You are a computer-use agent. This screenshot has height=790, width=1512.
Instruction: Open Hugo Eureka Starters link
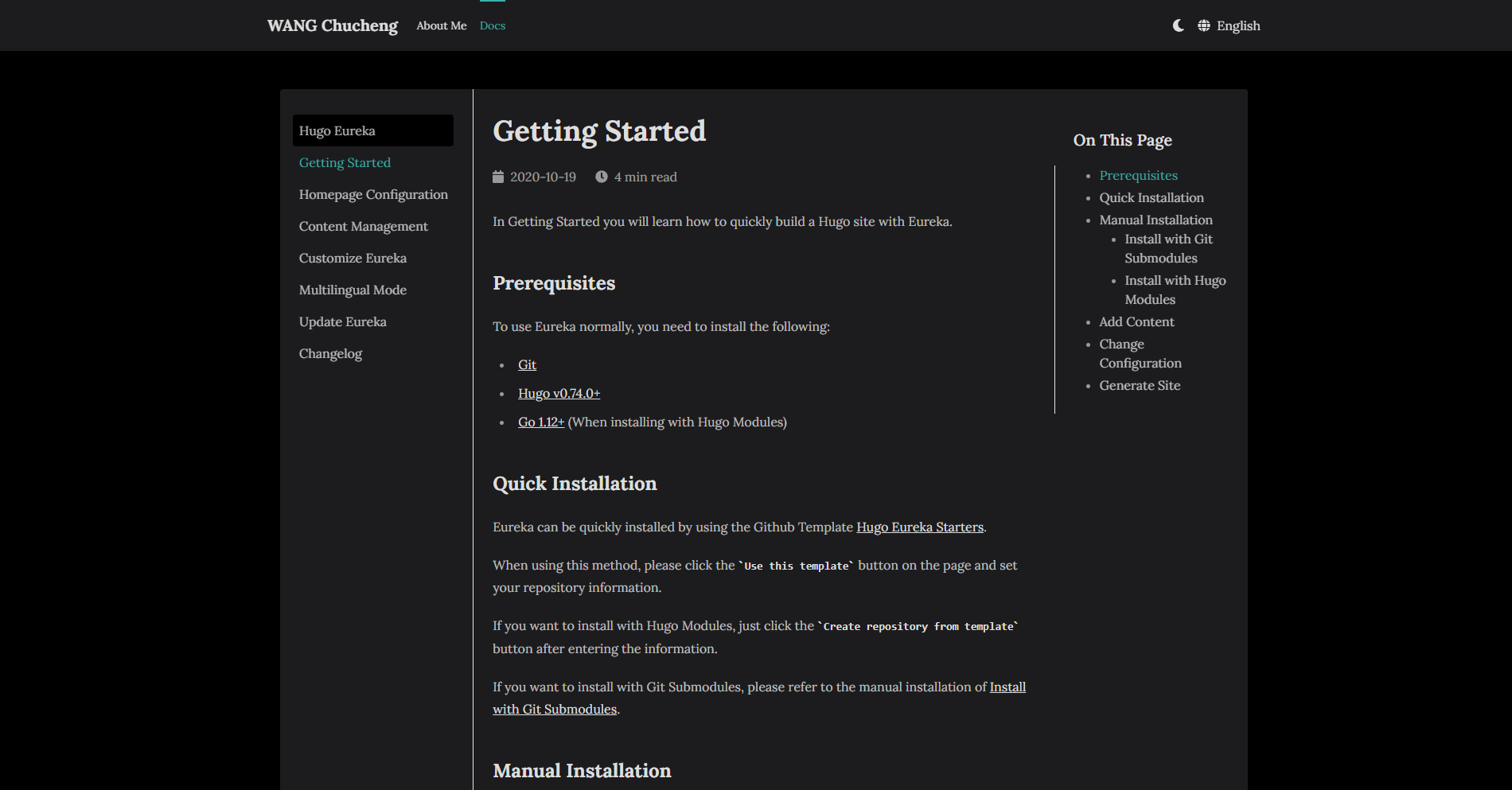pos(920,527)
